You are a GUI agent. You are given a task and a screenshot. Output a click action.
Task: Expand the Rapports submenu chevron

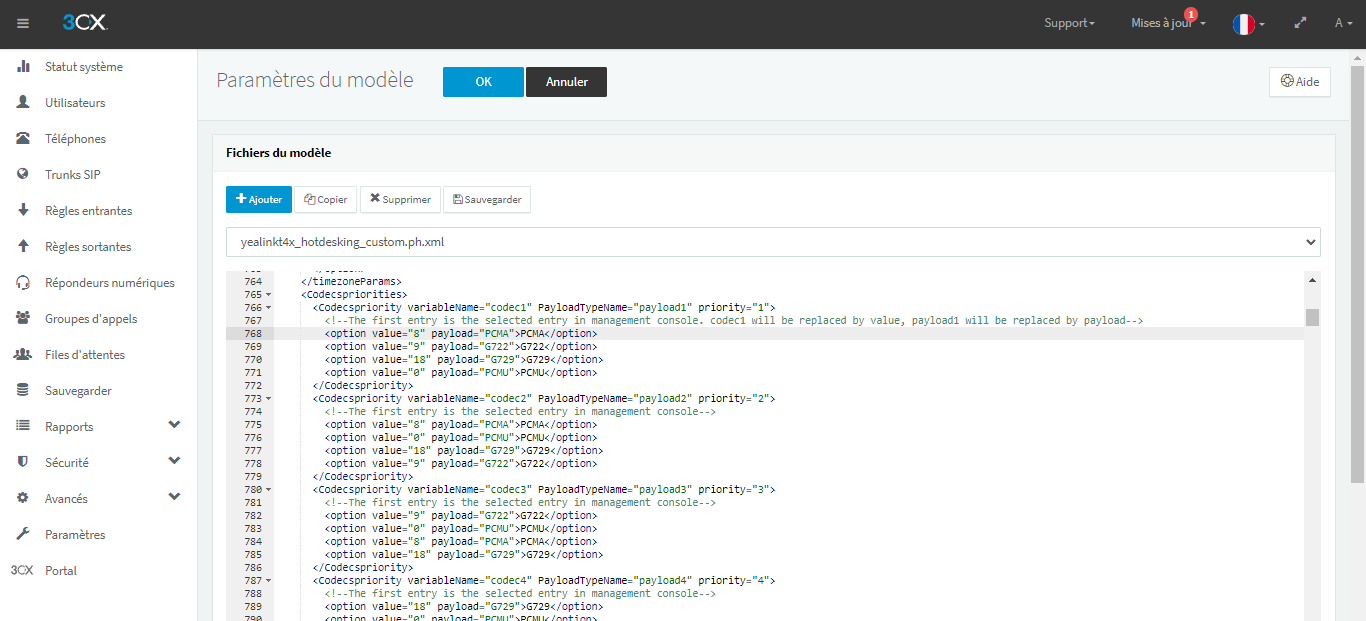pos(175,425)
